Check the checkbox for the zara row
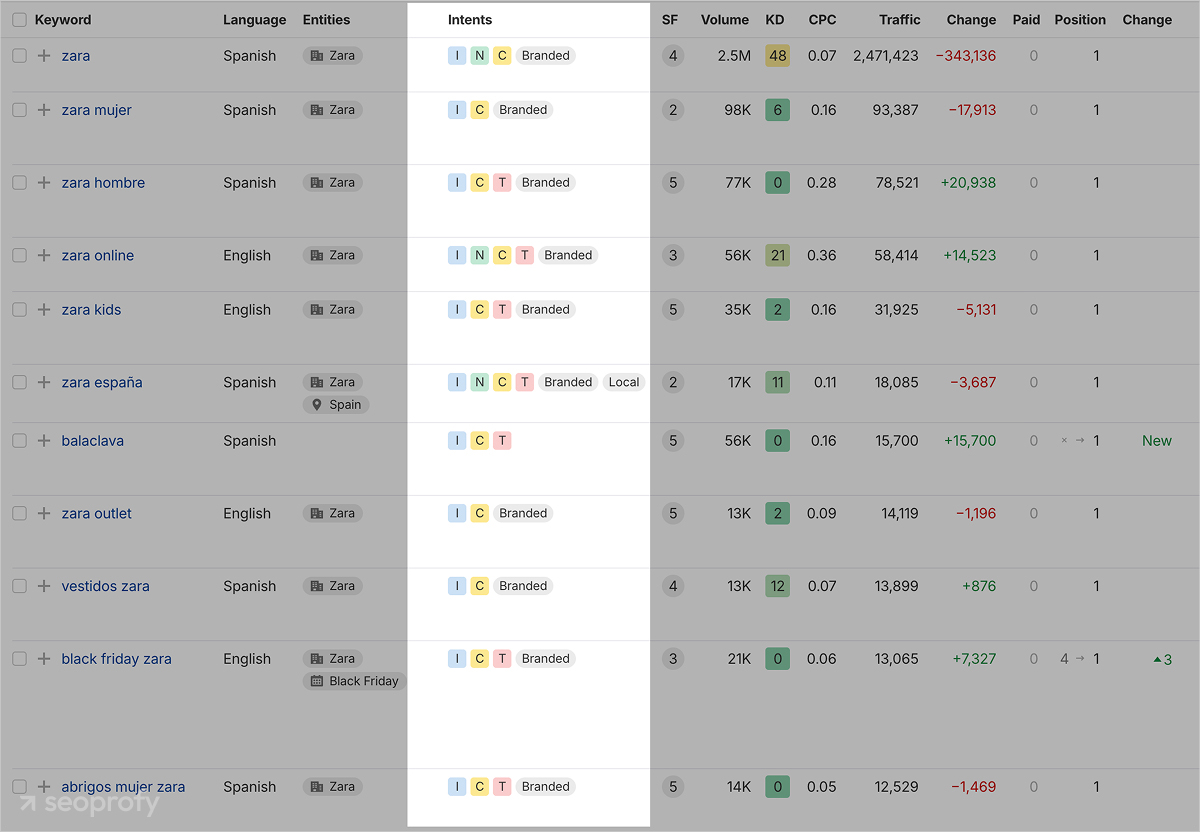1200x832 pixels. click(x=19, y=56)
